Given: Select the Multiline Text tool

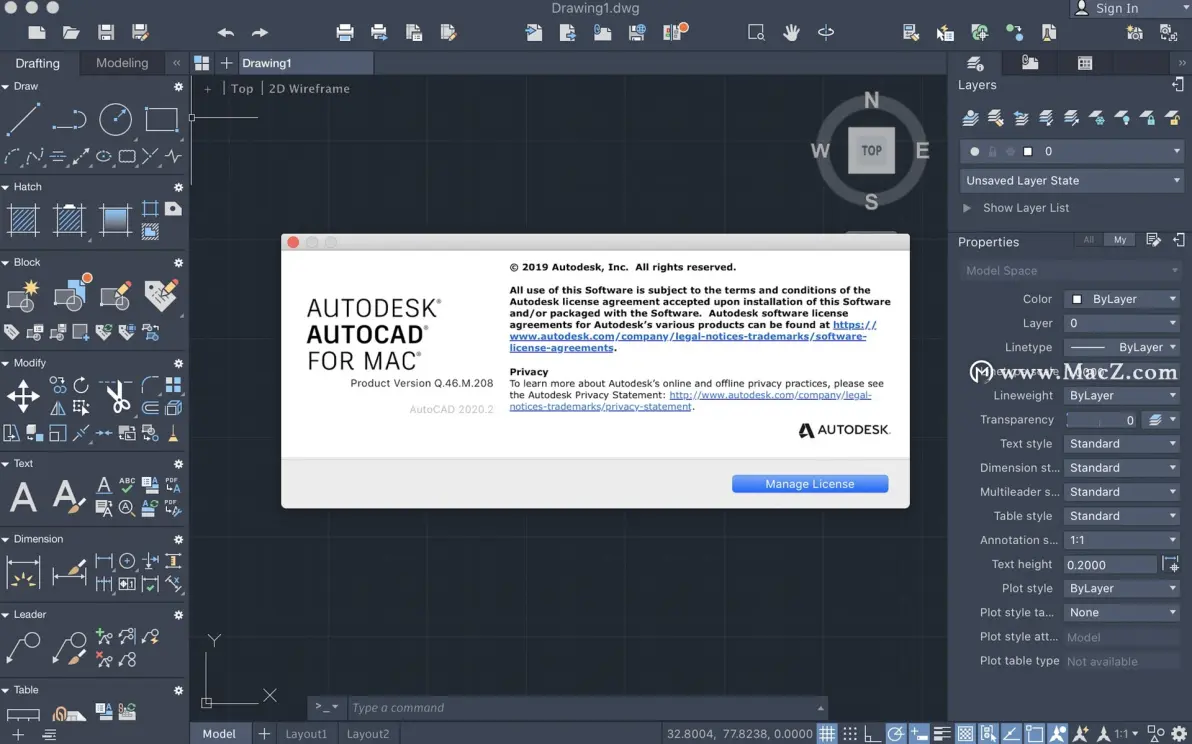Looking at the screenshot, I should (23, 497).
